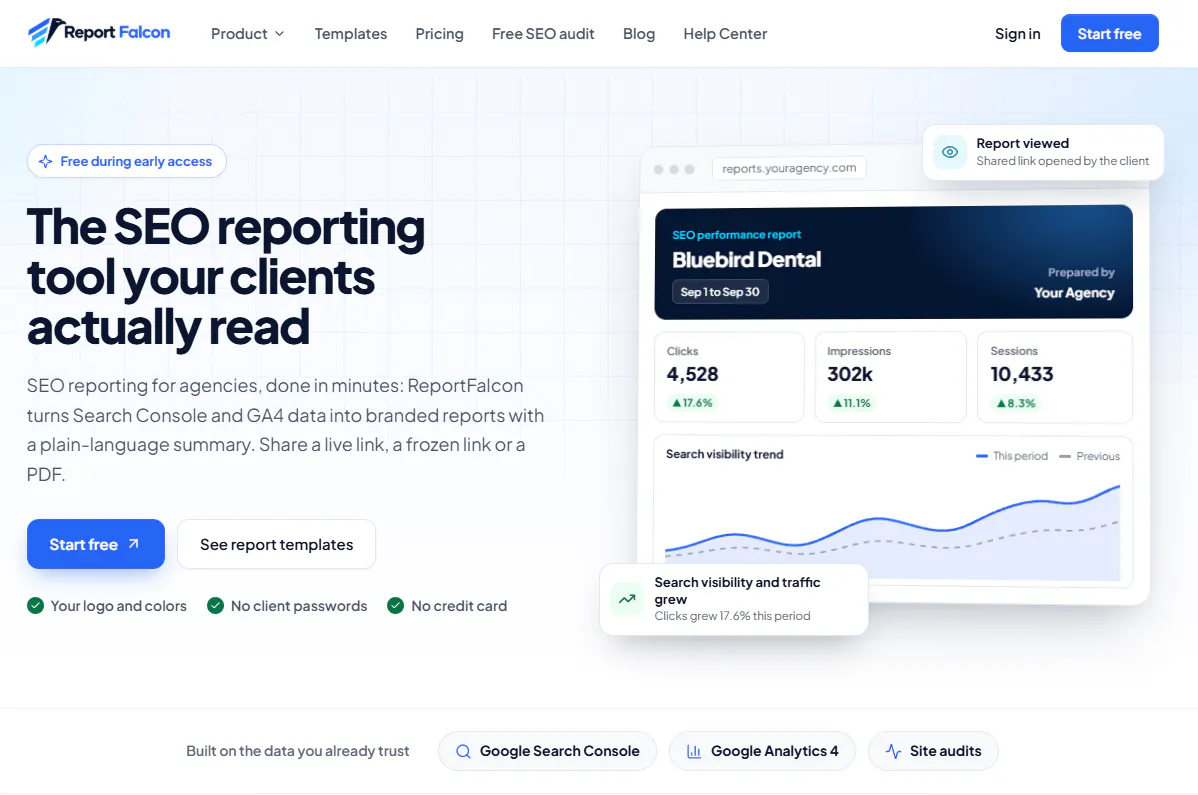Click the trending-up arrow icon on growth card
The height and width of the screenshot is (795, 1198).
coord(627,599)
